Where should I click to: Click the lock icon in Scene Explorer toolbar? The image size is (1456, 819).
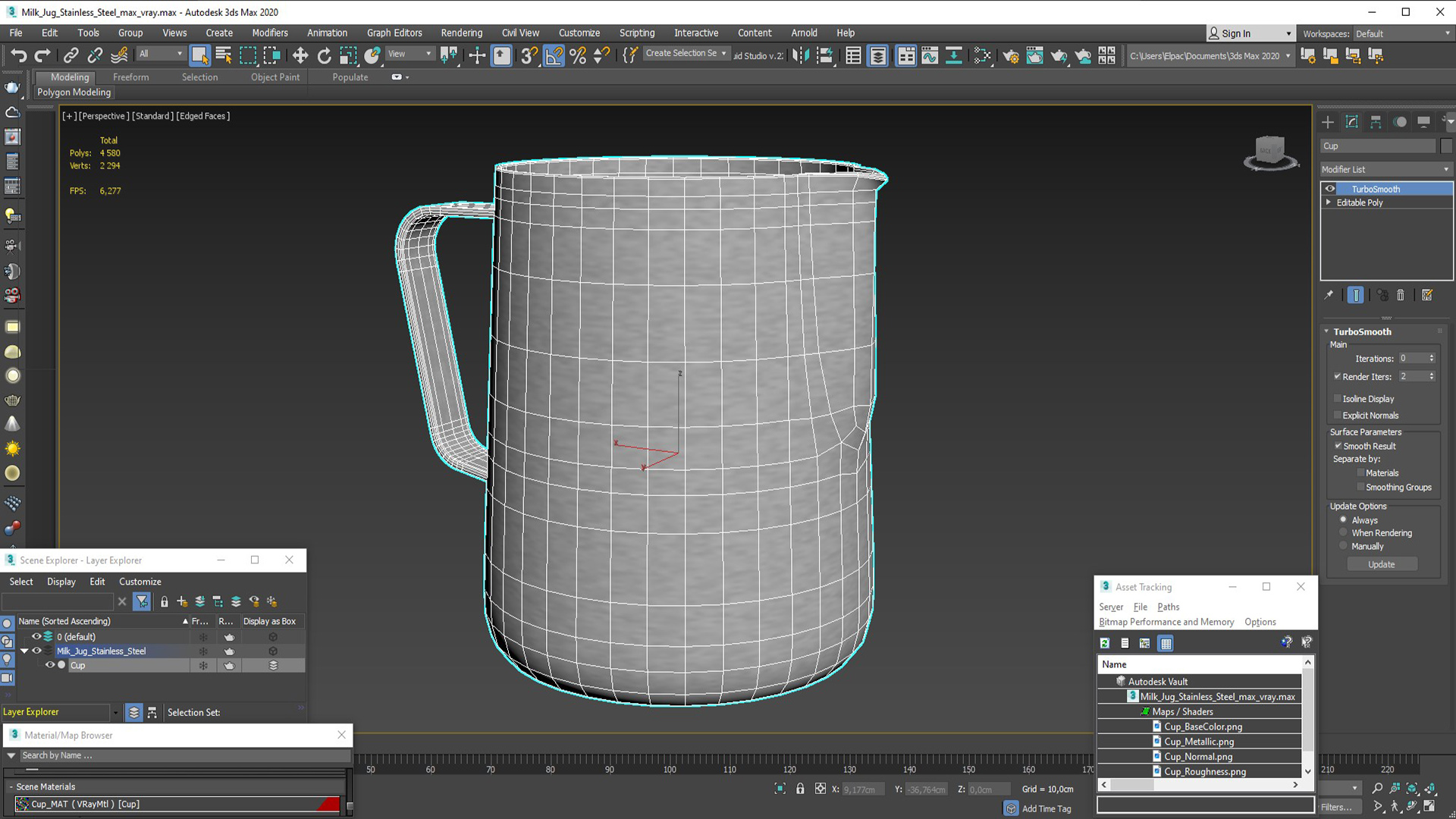[x=164, y=601]
